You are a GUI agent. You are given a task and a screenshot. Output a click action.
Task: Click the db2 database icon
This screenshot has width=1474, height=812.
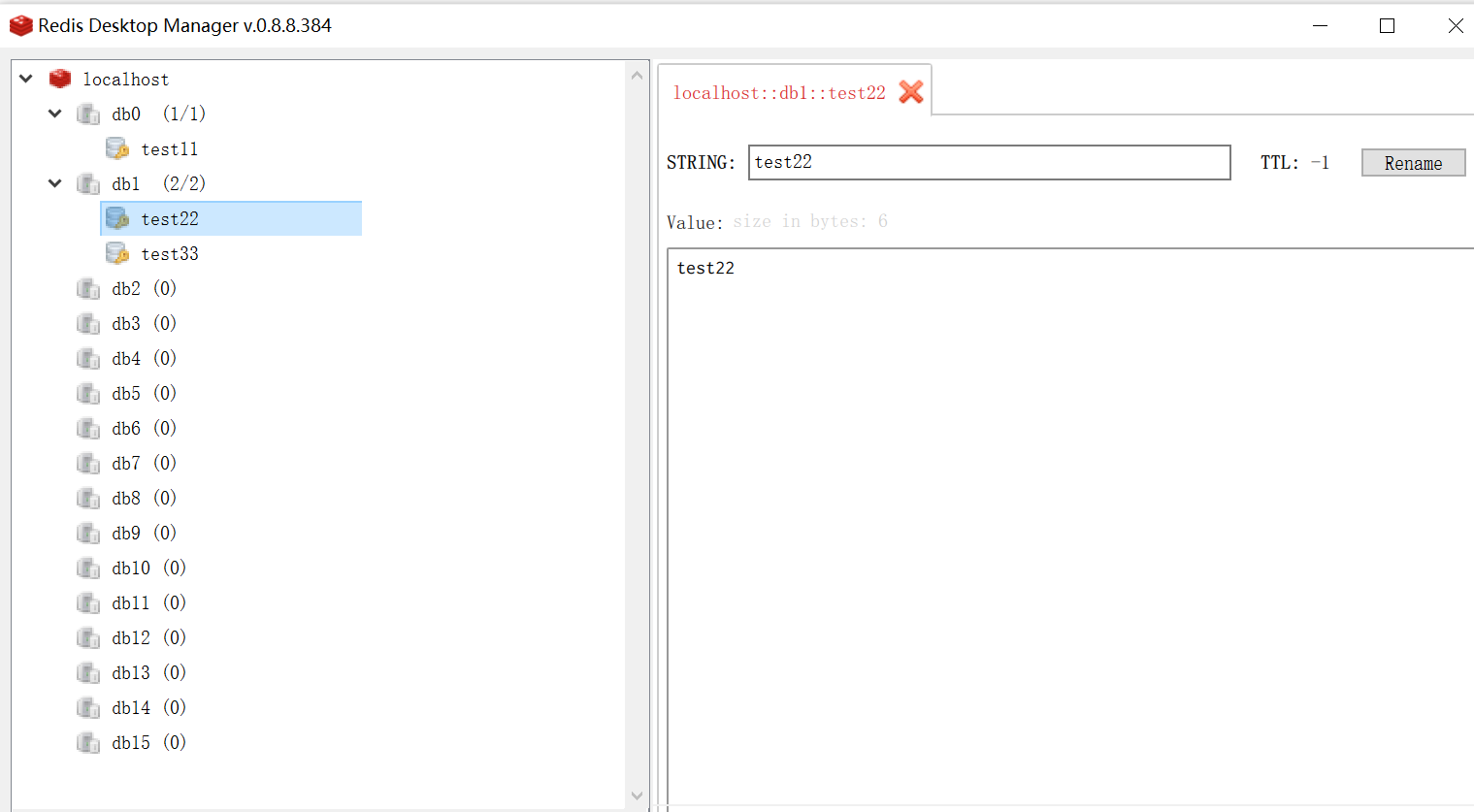[88, 289]
